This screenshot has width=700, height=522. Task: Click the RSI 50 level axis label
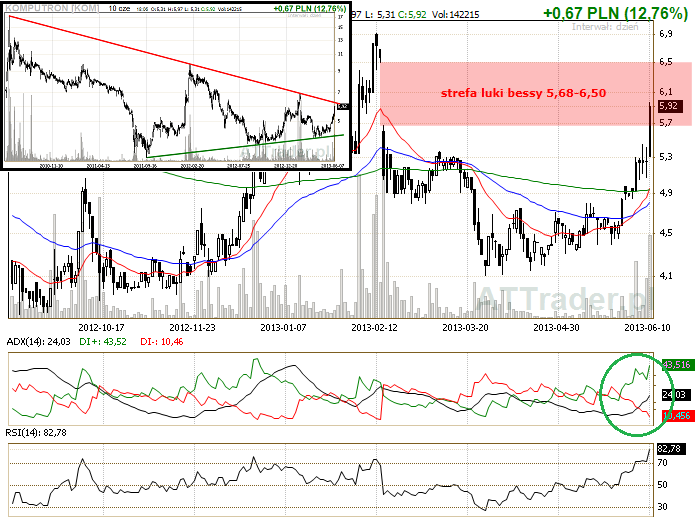tap(662, 485)
